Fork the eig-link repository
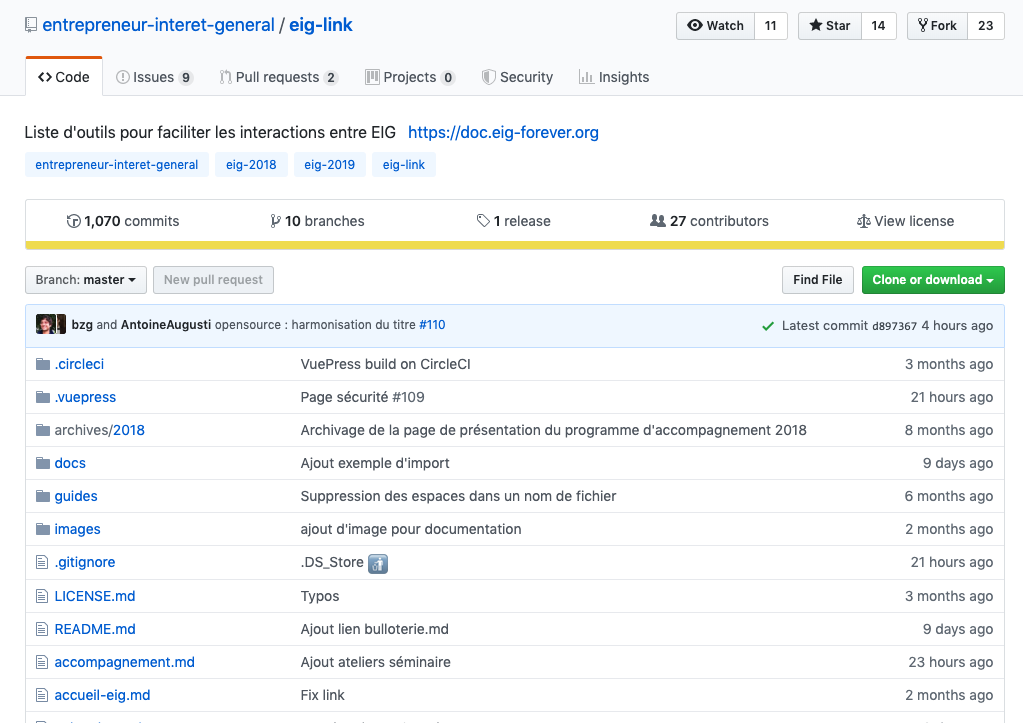1023x723 pixels. point(937,26)
